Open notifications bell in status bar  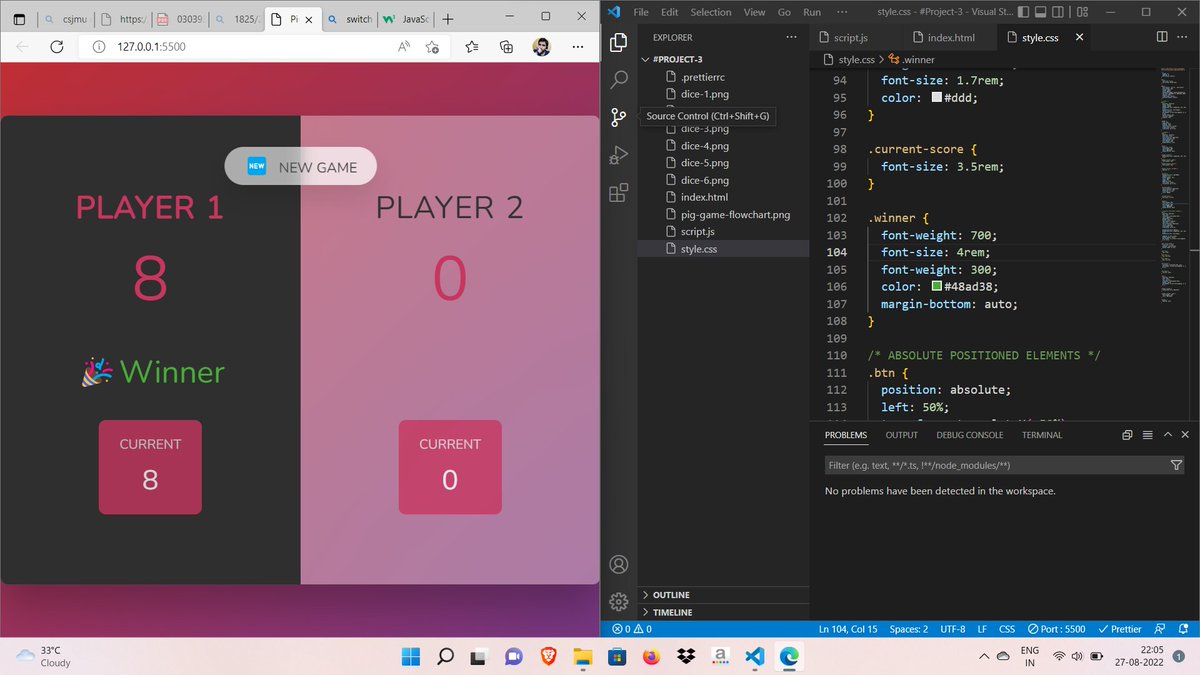[x=1183, y=629]
